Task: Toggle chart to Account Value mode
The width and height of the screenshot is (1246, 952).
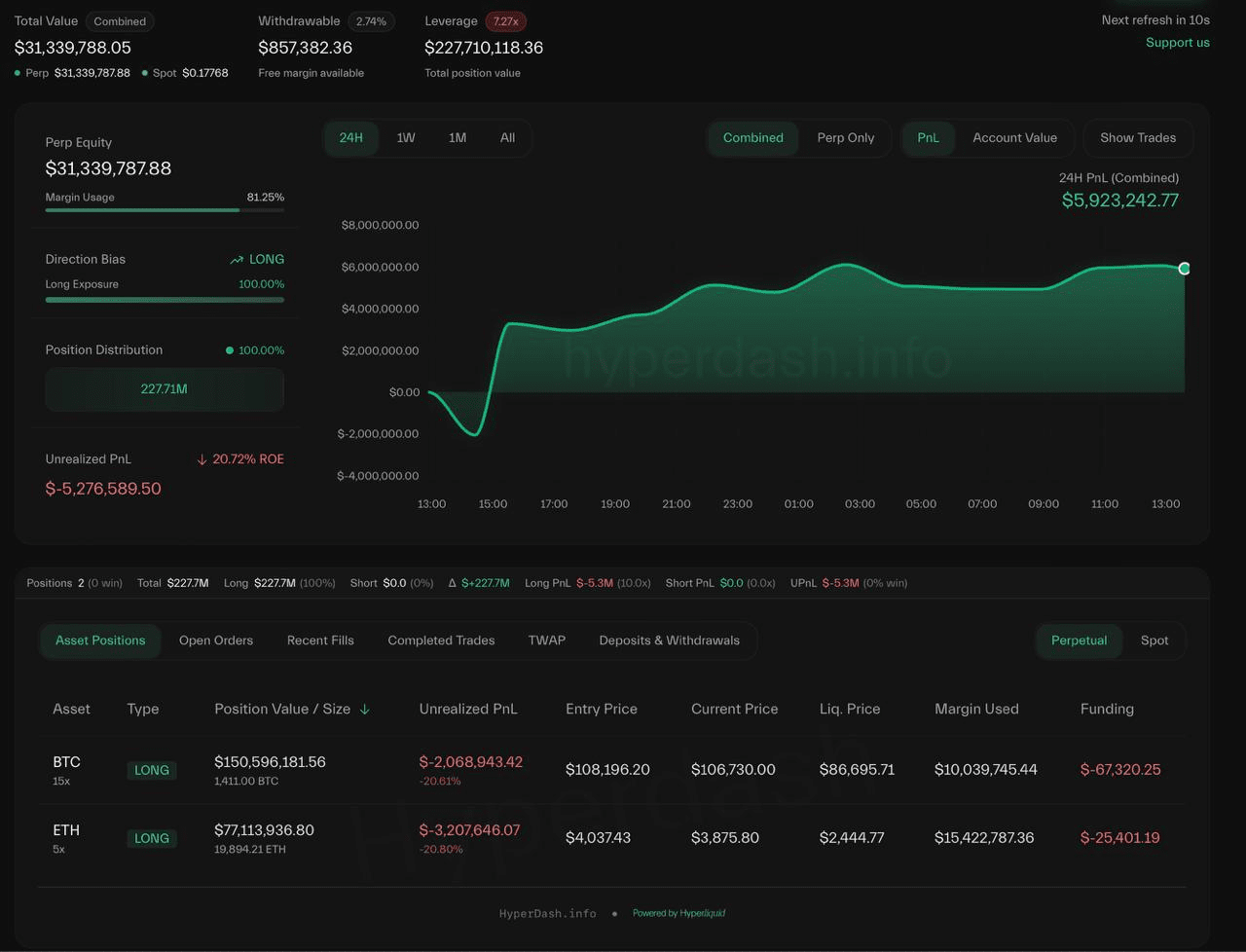Action: point(1014,138)
